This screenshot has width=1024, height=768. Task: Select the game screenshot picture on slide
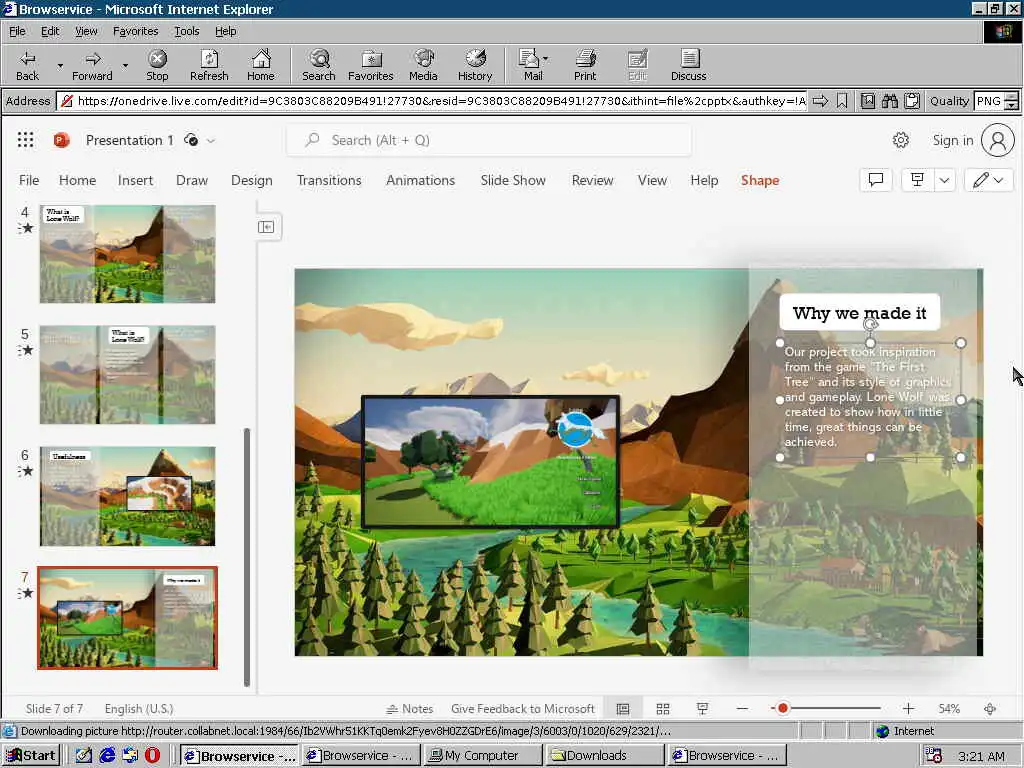tap(490, 461)
